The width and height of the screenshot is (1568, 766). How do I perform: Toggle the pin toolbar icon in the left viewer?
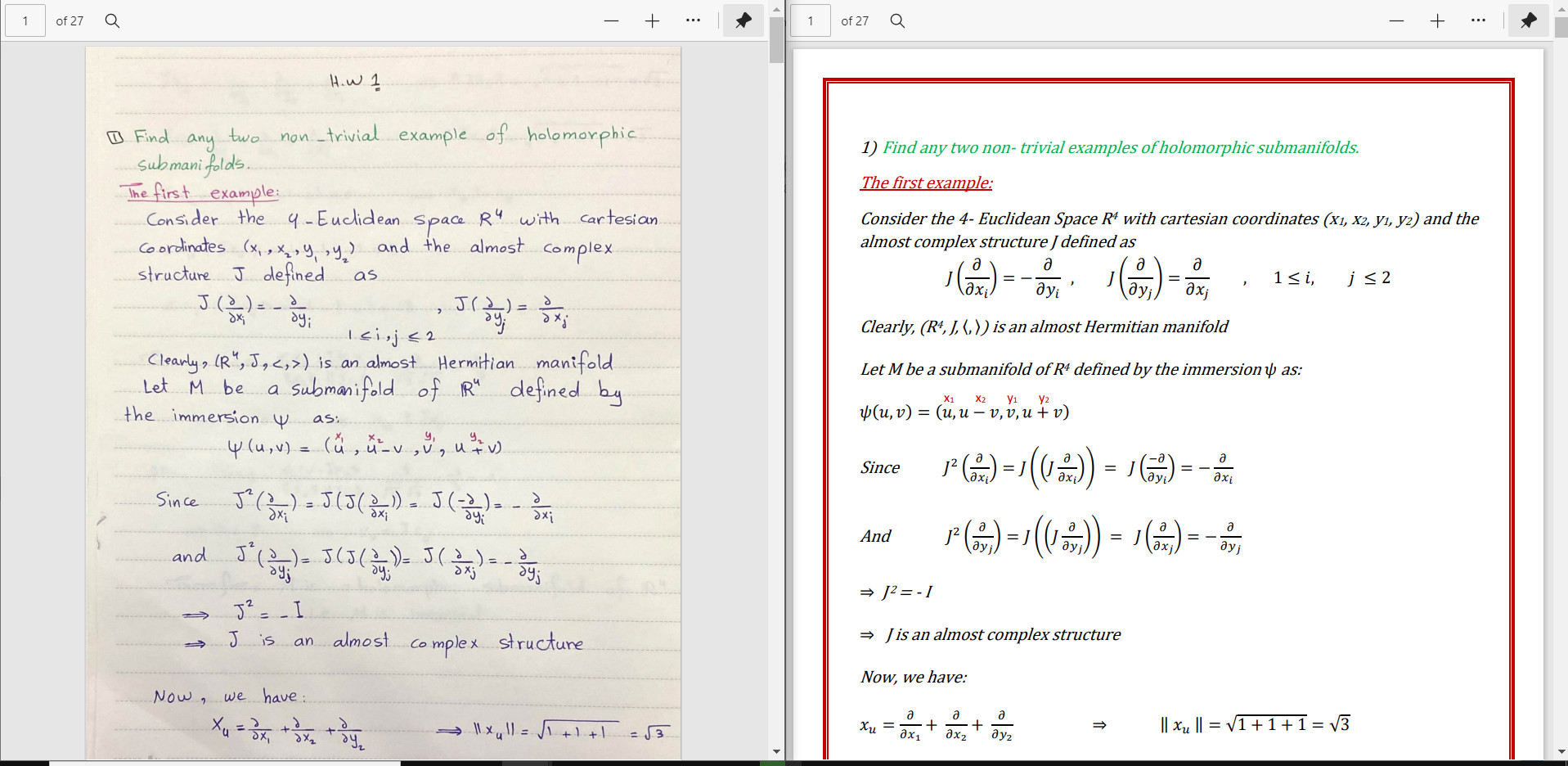point(743,20)
